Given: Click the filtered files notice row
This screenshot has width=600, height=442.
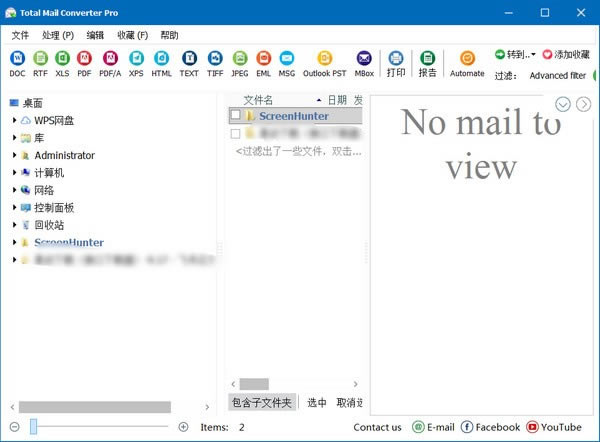Looking at the screenshot, I should [298, 152].
